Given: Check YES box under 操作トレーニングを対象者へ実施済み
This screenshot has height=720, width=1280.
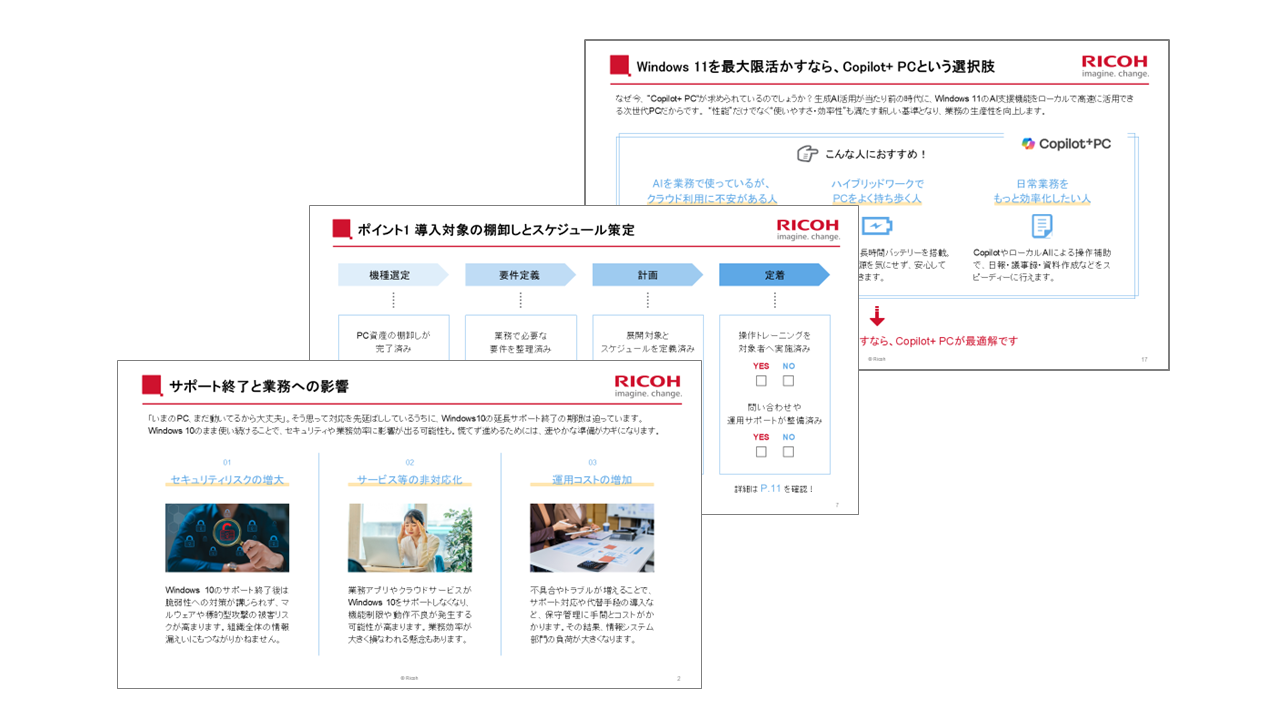Looking at the screenshot, I should pos(761,381).
